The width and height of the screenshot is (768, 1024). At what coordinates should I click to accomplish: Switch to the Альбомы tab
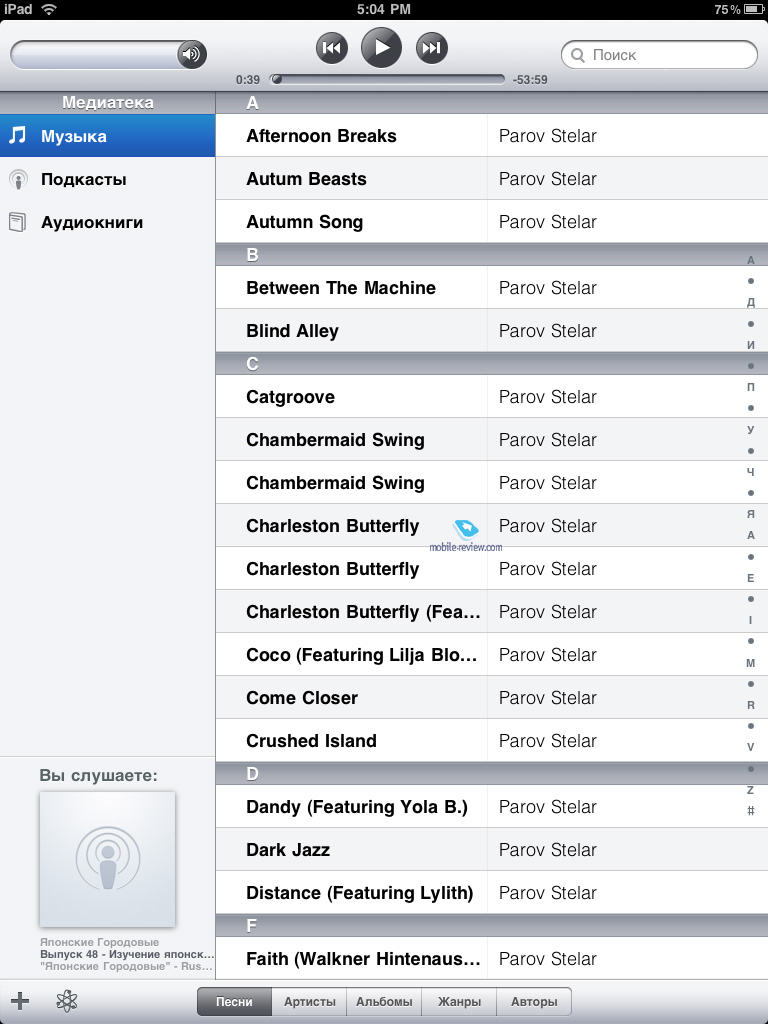point(384,1002)
